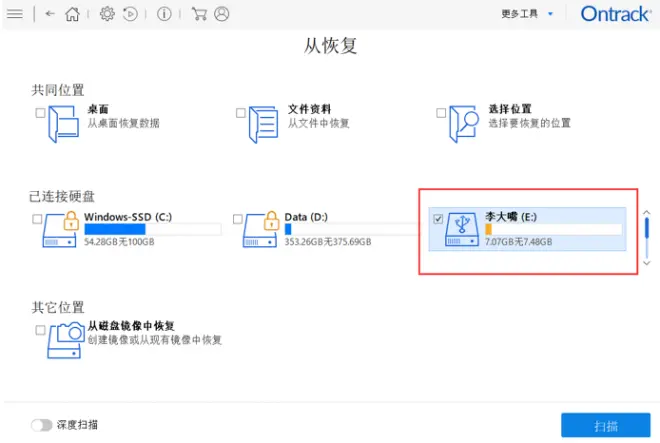The height and width of the screenshot is (443, 660).
Task: Select the Data (D:) label
Action: point(306,217)
